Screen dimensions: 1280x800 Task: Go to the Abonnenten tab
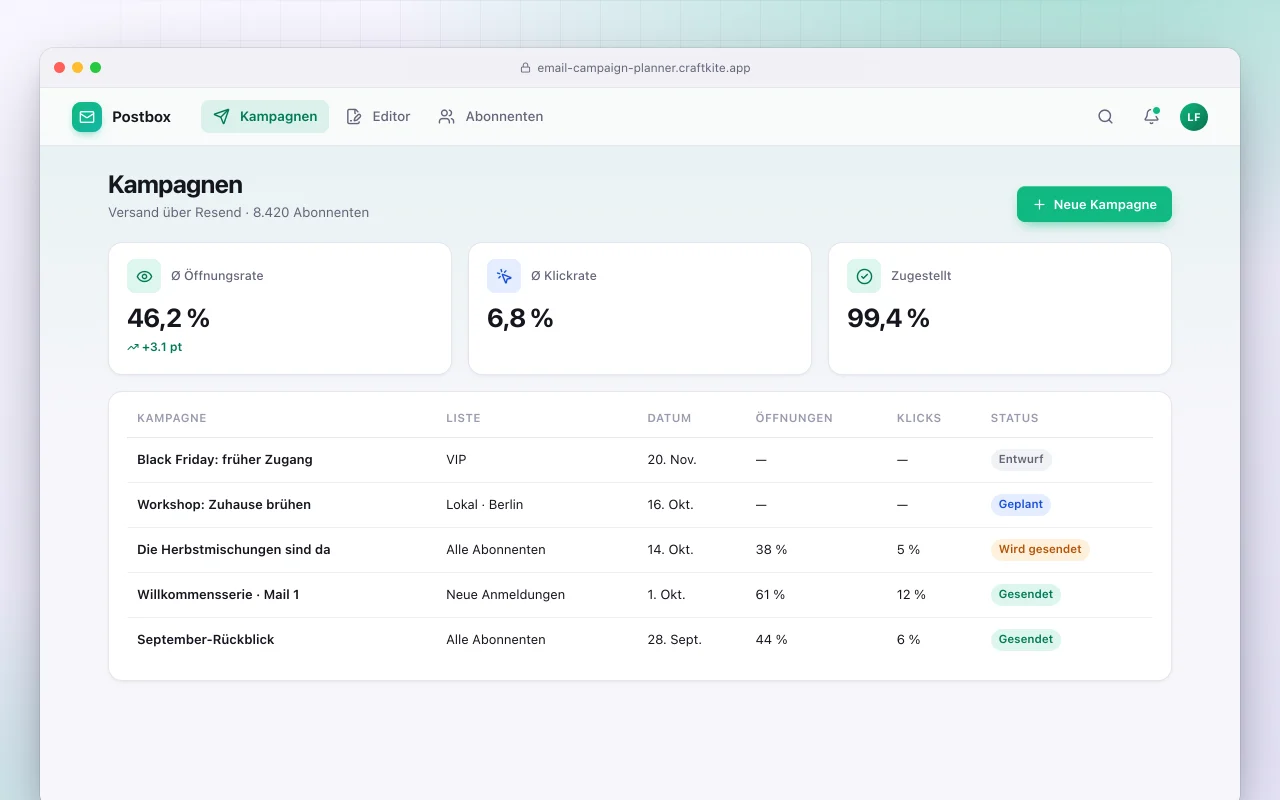pos(490,117)
